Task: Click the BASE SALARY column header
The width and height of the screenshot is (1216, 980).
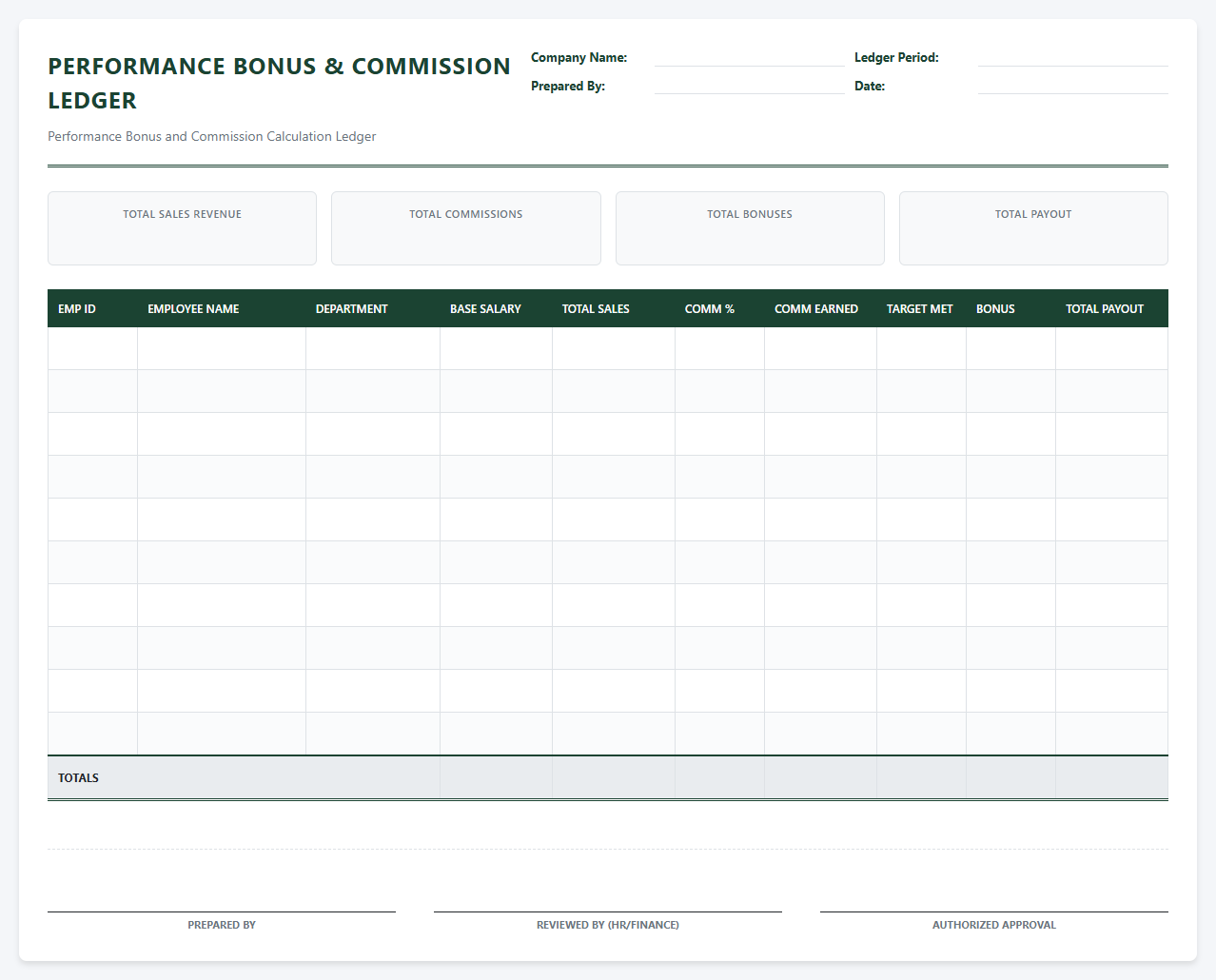Action: [496, 308]
